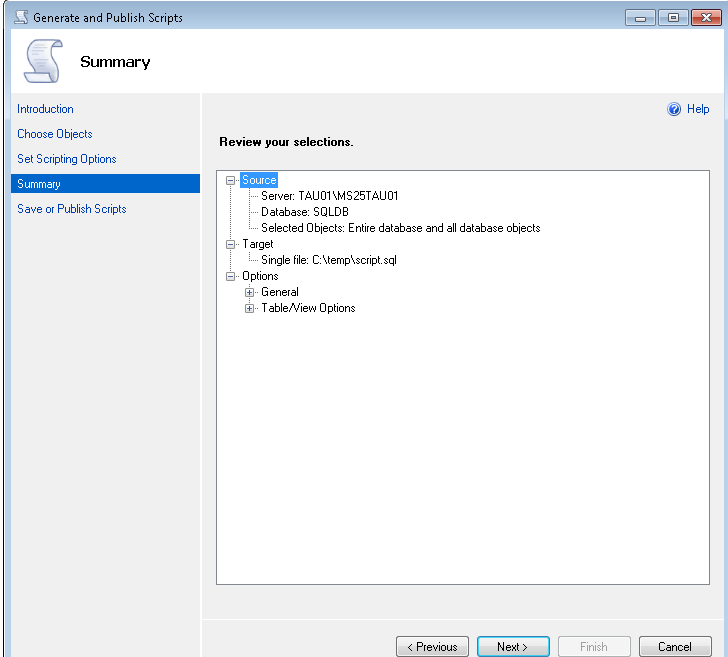Viewport: 728px width, 657px height.
Task: Collapse the Target tree node
Action: (x=231, y=244)
